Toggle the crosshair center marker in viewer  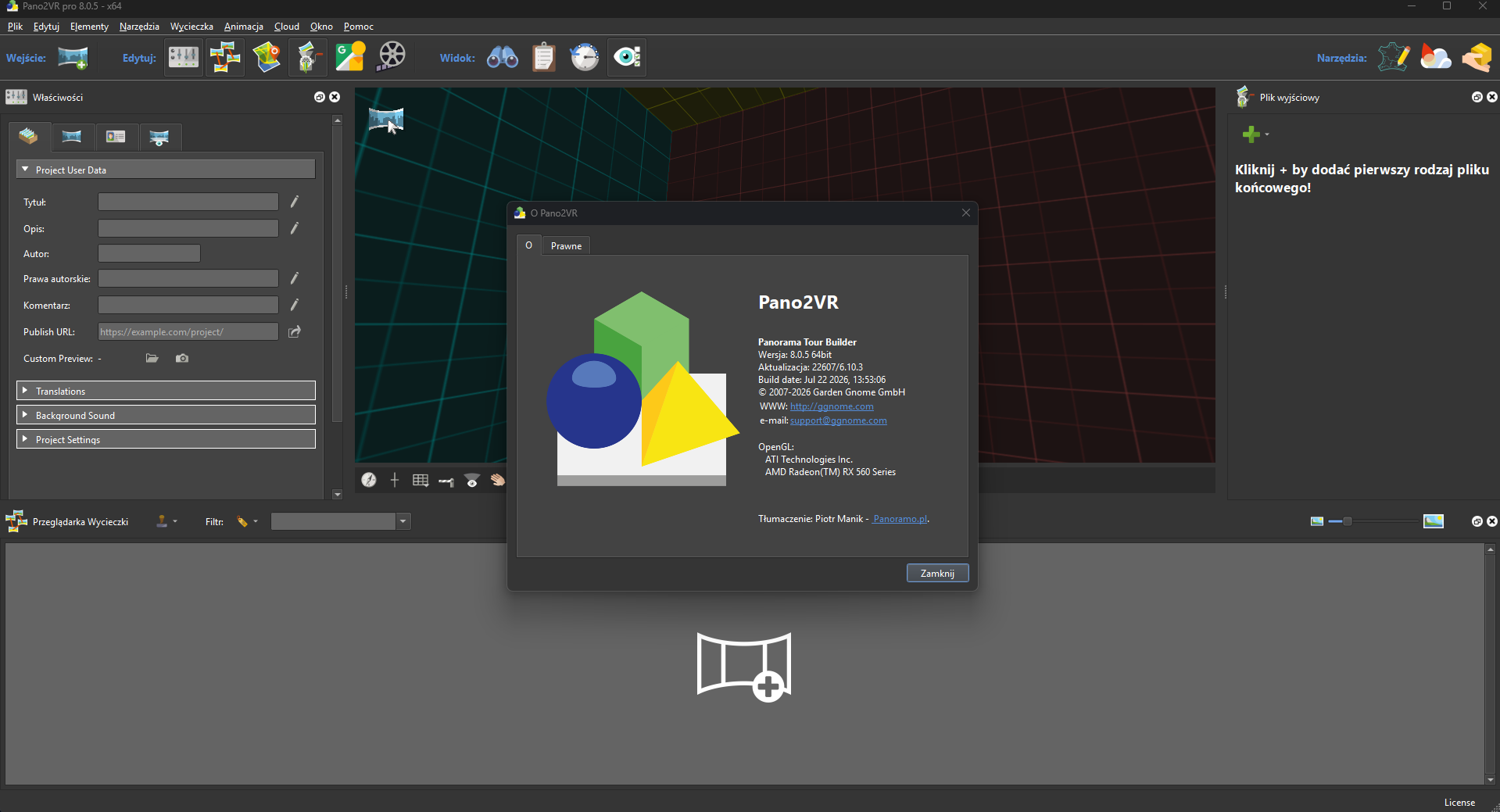pyautogui.click(x=395, y=480)
